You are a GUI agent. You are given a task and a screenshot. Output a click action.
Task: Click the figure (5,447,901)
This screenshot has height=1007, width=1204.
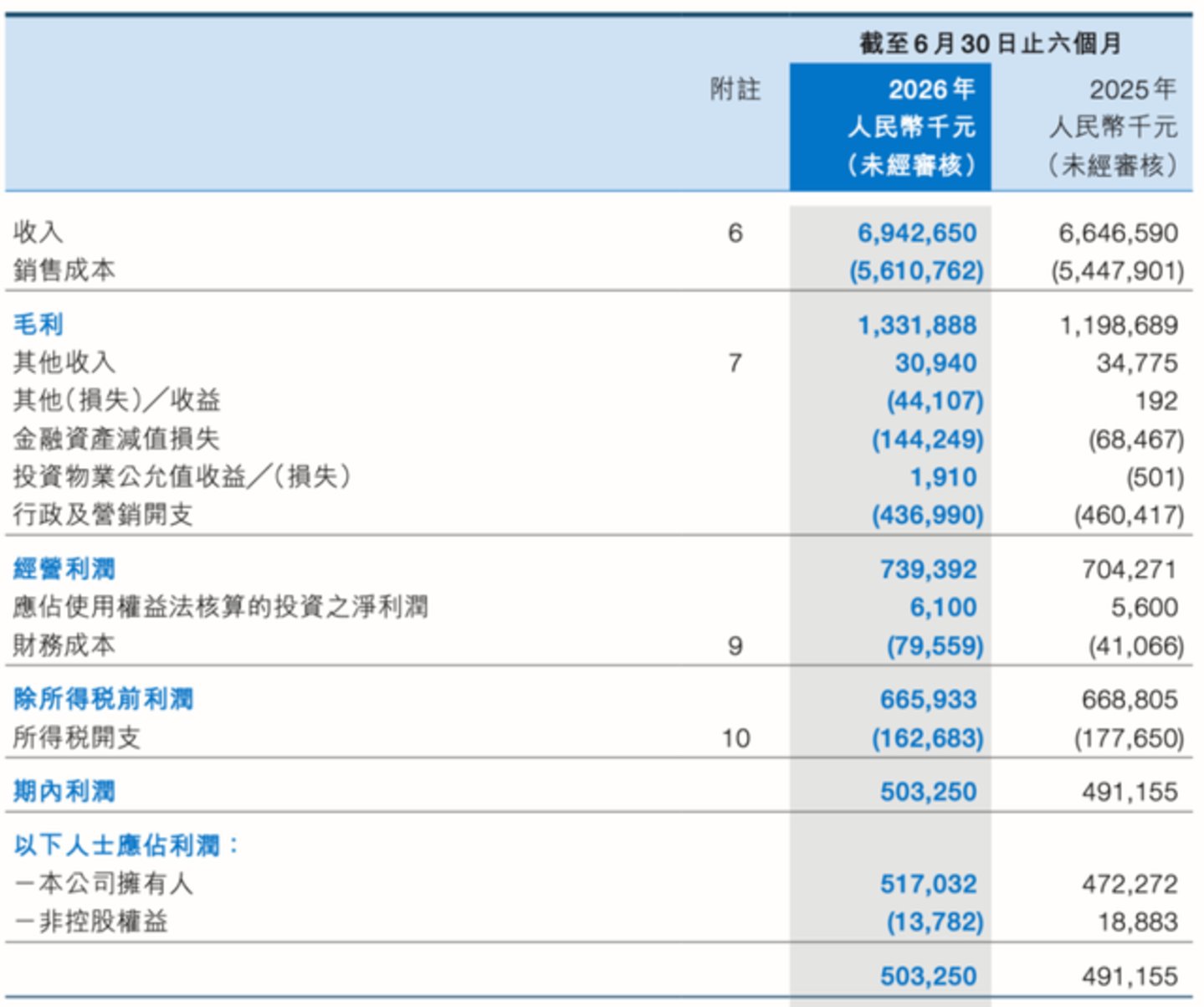point(1118,270)
